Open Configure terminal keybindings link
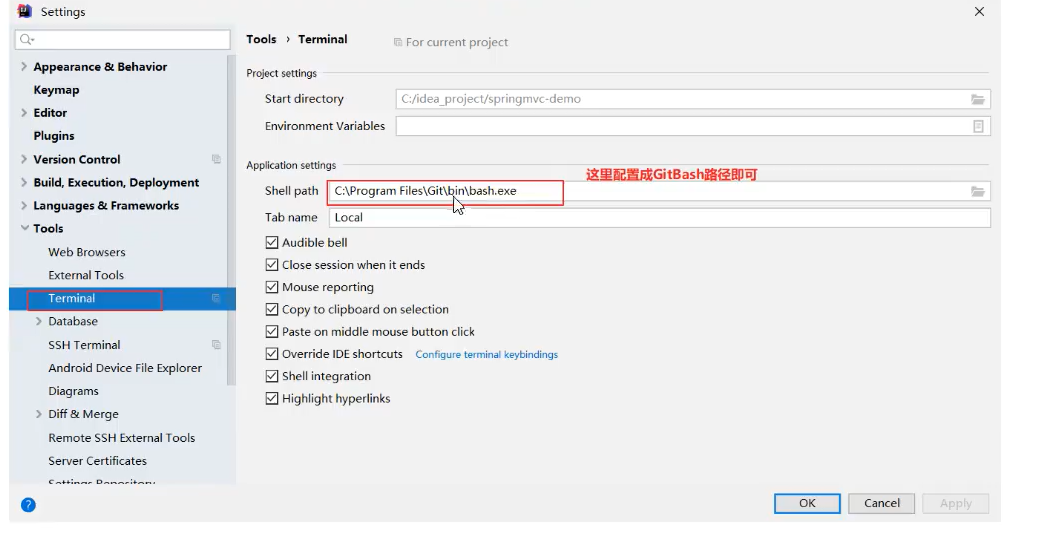This screenshot has width=1048, height=541. [x=487, y=354]
